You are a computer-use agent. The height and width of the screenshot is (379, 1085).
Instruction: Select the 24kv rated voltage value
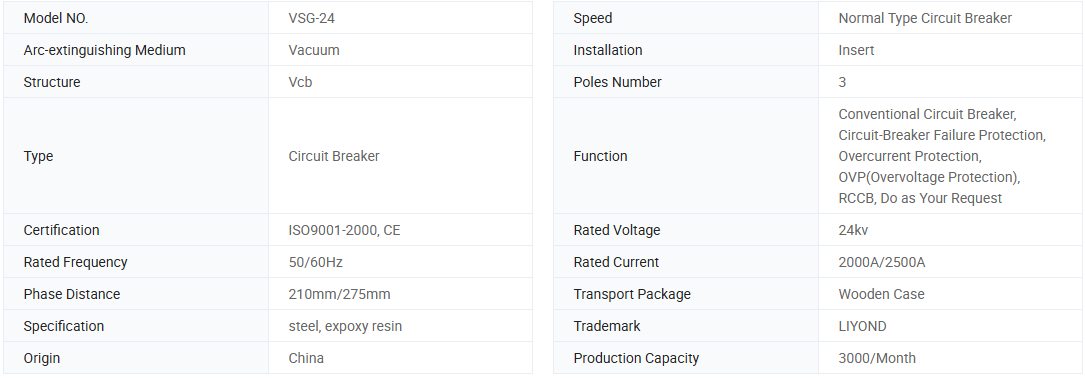pos(853,230)
